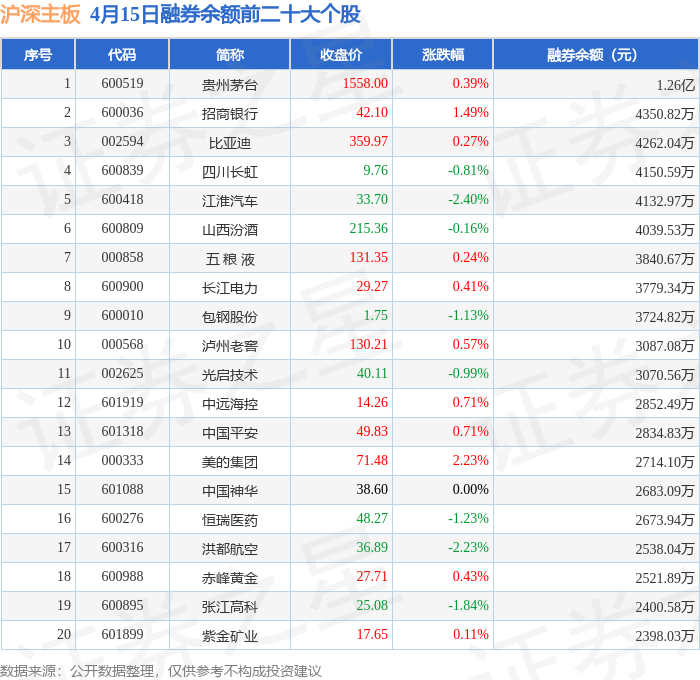
Task: Click the 沪深主板 title text
Action: click(x=40, y=14)
